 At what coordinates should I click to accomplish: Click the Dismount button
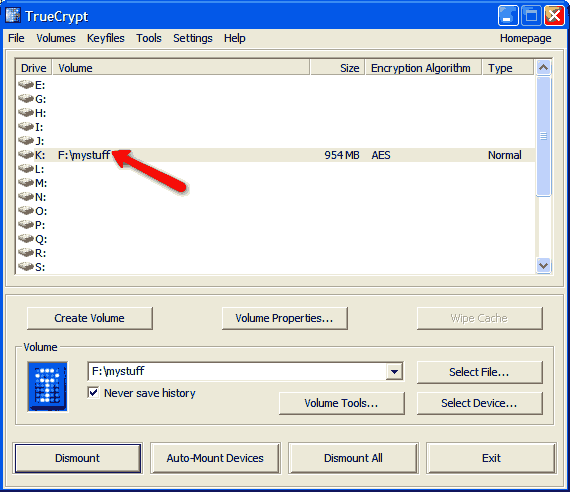(77, 458)
